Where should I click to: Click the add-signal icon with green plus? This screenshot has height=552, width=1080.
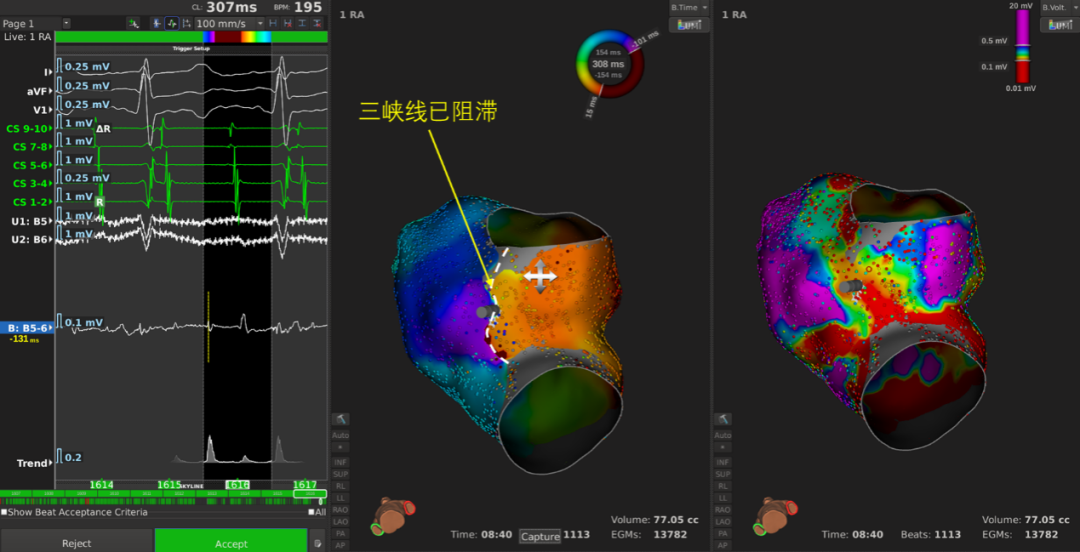click(x=135, y=23)
